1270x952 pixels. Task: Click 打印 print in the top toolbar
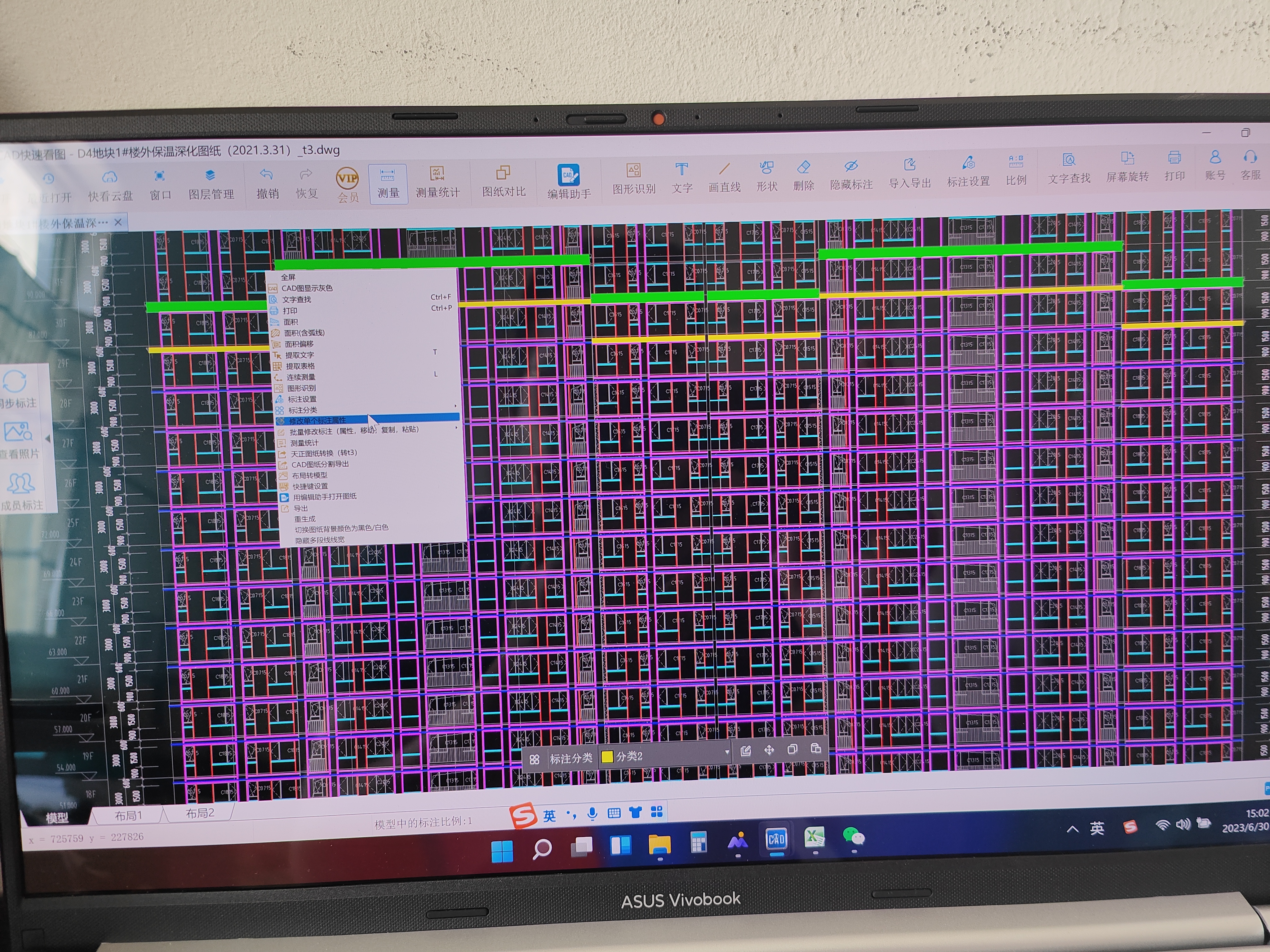(1175, 166)
